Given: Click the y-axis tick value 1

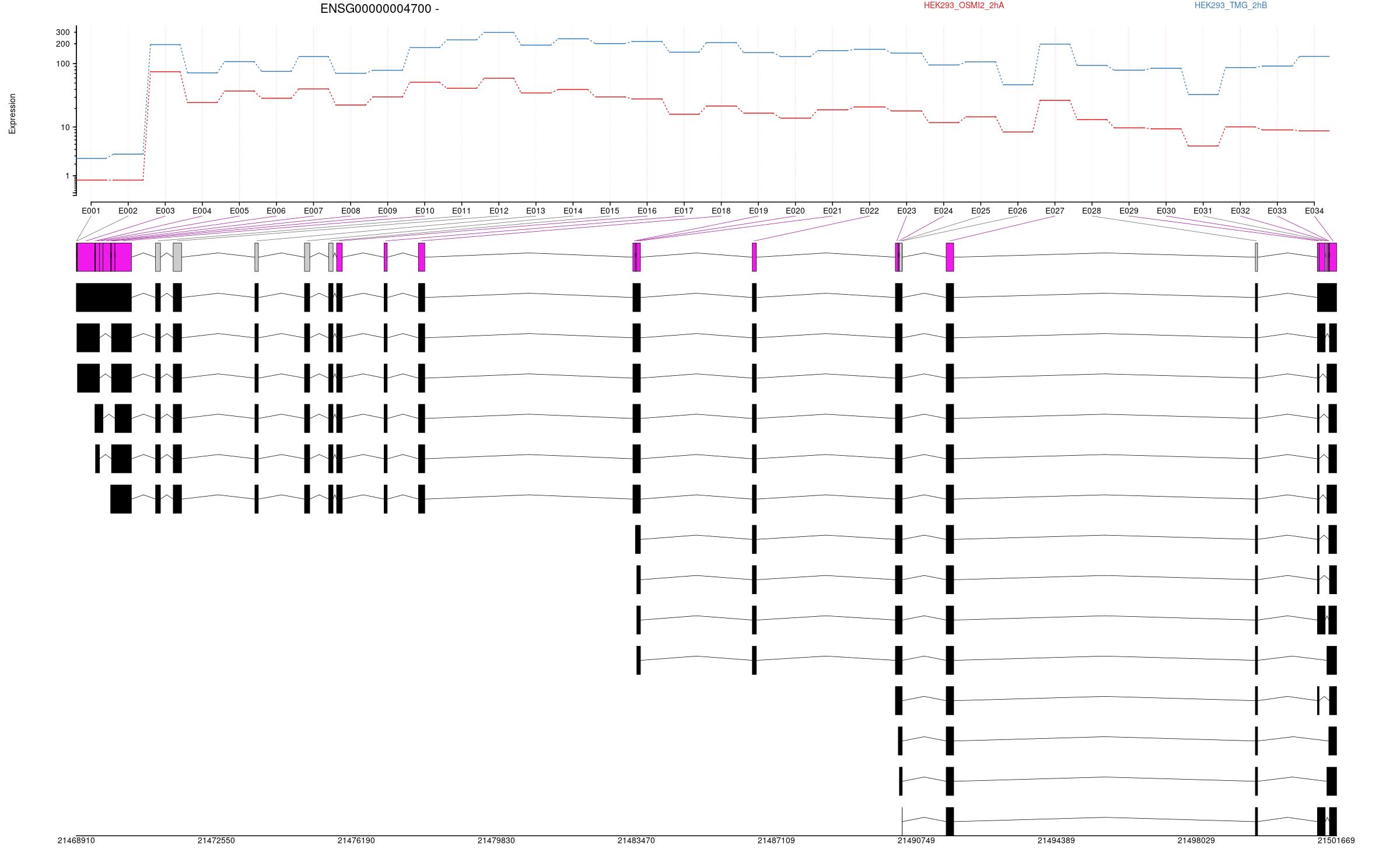Looking at the screenshot, I should tap(68, 176).
